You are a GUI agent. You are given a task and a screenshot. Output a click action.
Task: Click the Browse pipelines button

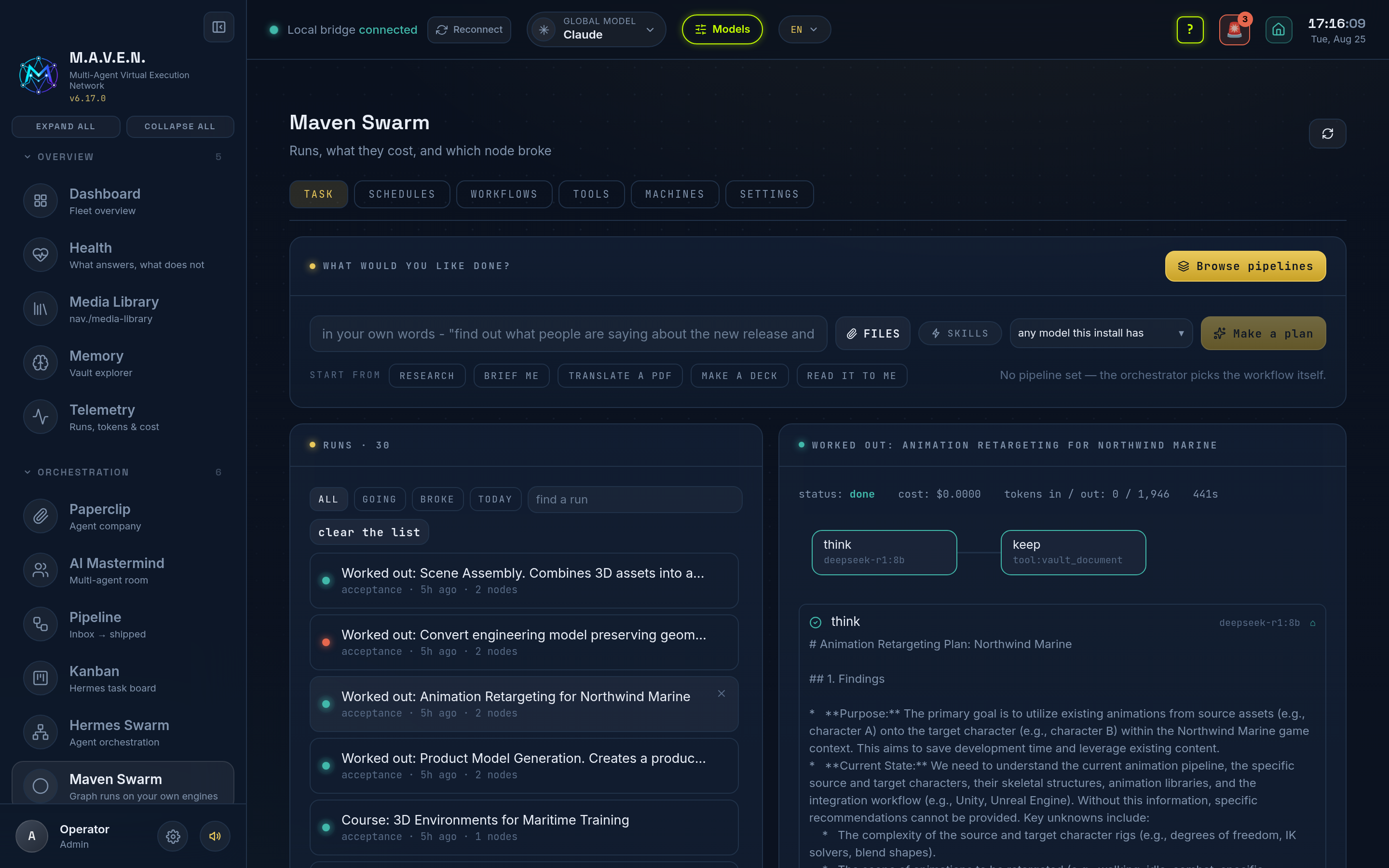pos(1245,266)
